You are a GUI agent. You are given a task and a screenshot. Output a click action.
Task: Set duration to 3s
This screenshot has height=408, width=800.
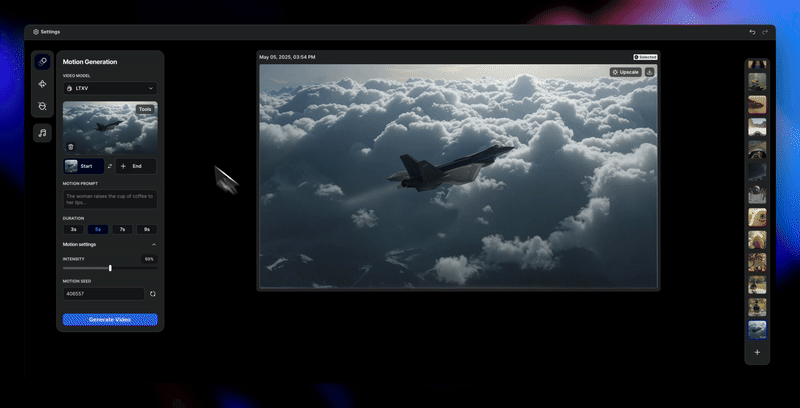click(73, 230)
